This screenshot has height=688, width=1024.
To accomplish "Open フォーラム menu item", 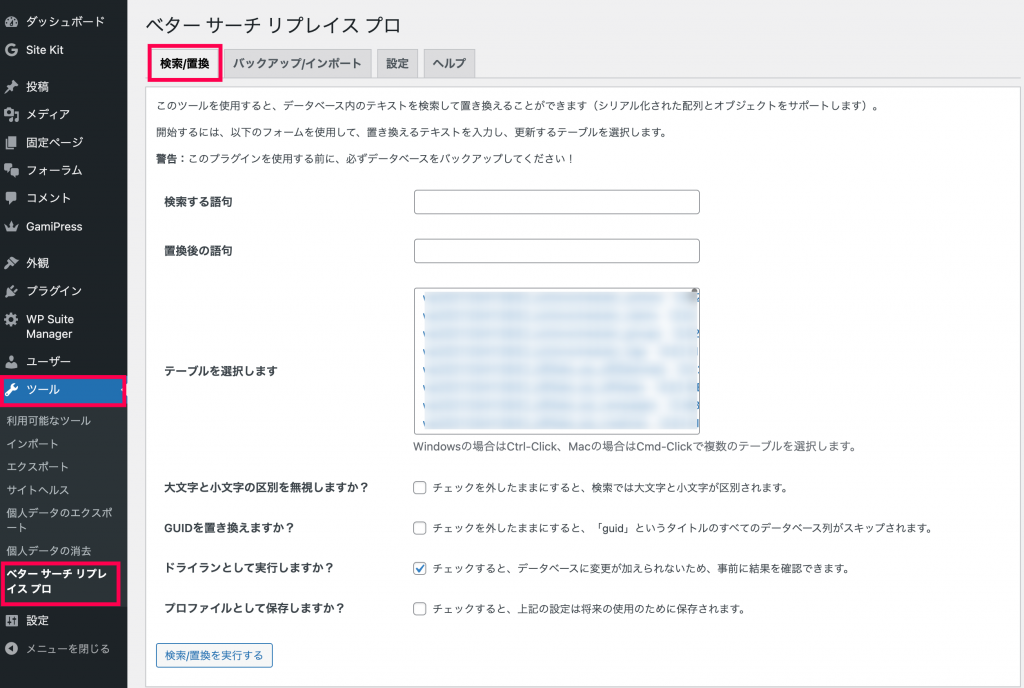I will tap(54, 170).
